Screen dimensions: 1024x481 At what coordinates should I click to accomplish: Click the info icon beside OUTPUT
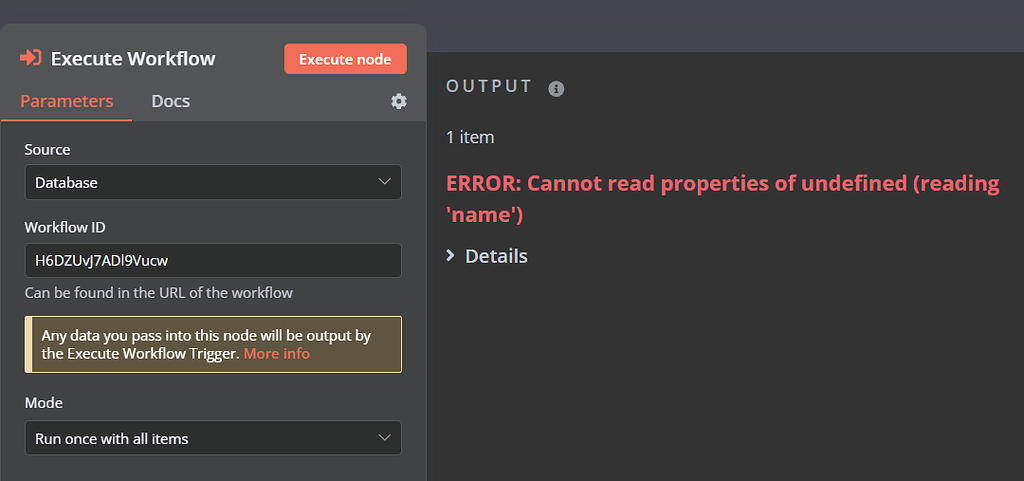[x=556, y=89]
